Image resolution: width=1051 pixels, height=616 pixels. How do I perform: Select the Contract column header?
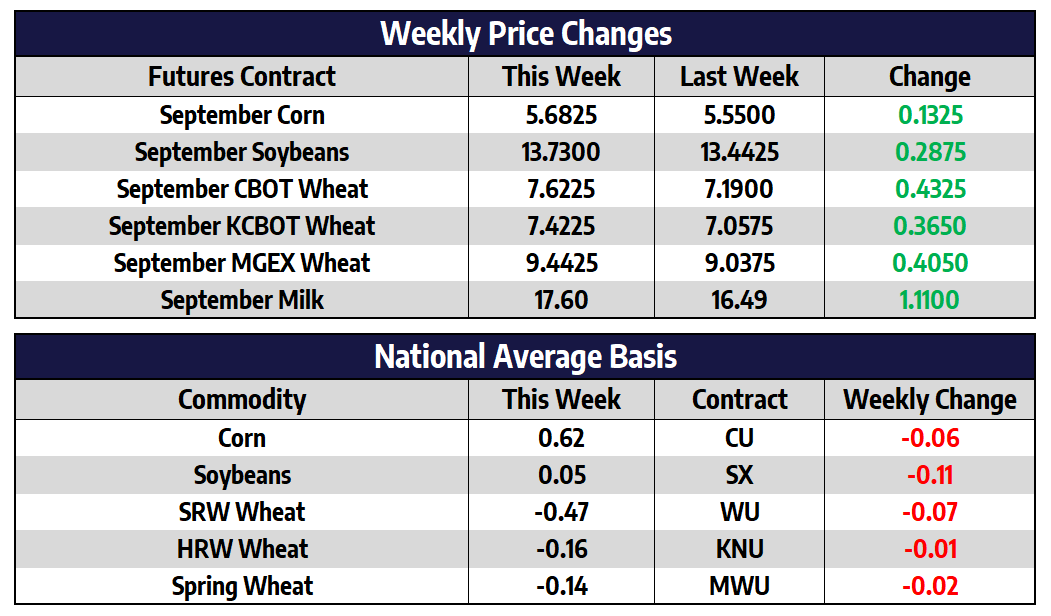tap(739, 400)
